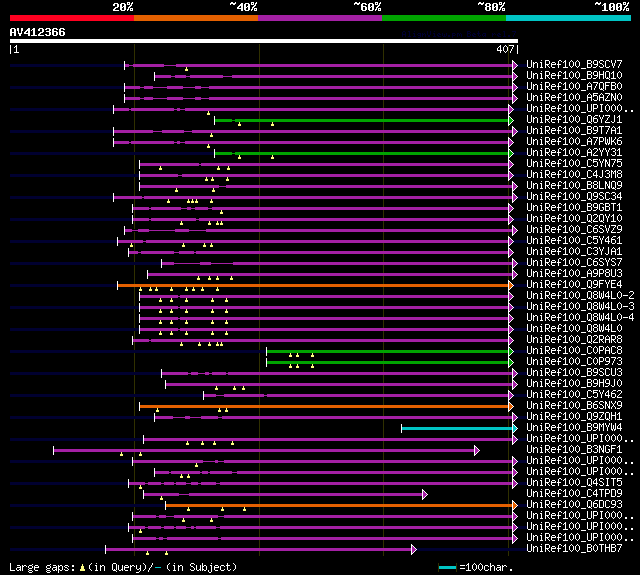
Task: Select the UniRef100_C0PAC8 label
Action: 574,351
